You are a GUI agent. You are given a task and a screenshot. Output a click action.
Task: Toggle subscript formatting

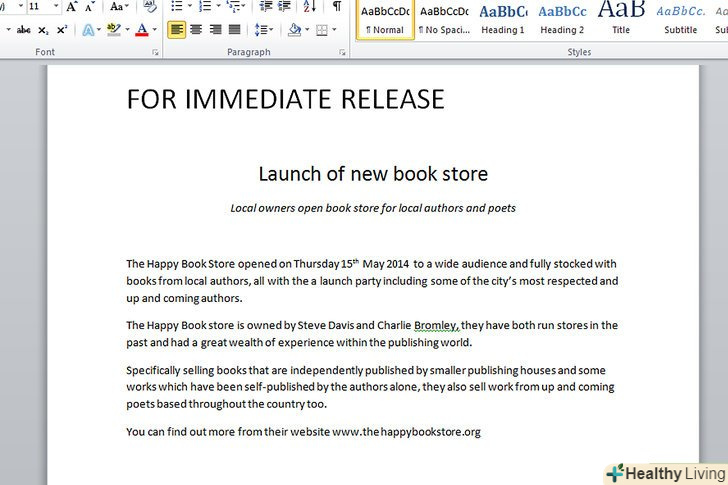(43, 30)
